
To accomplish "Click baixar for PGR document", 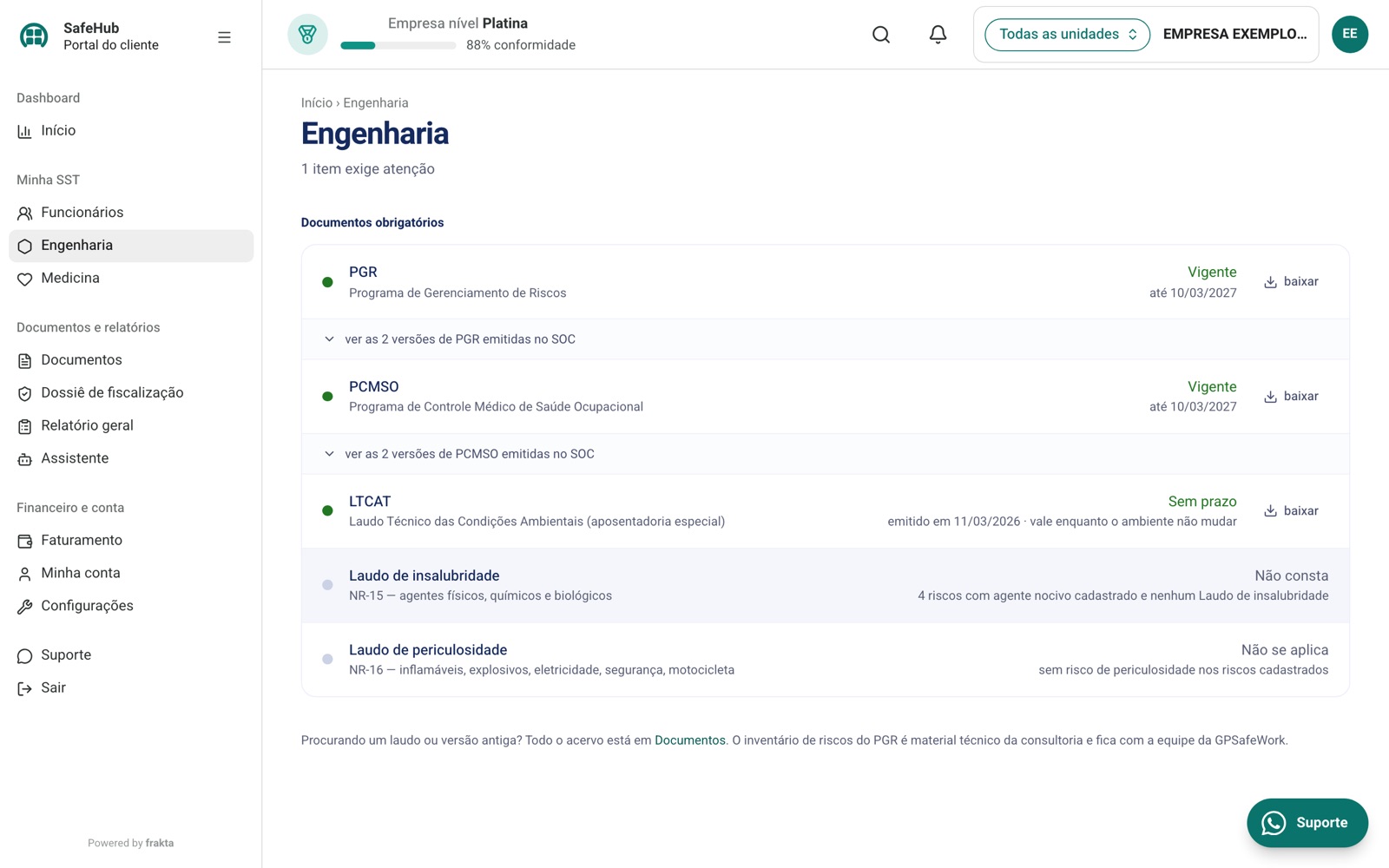I will click(1291, 282).
